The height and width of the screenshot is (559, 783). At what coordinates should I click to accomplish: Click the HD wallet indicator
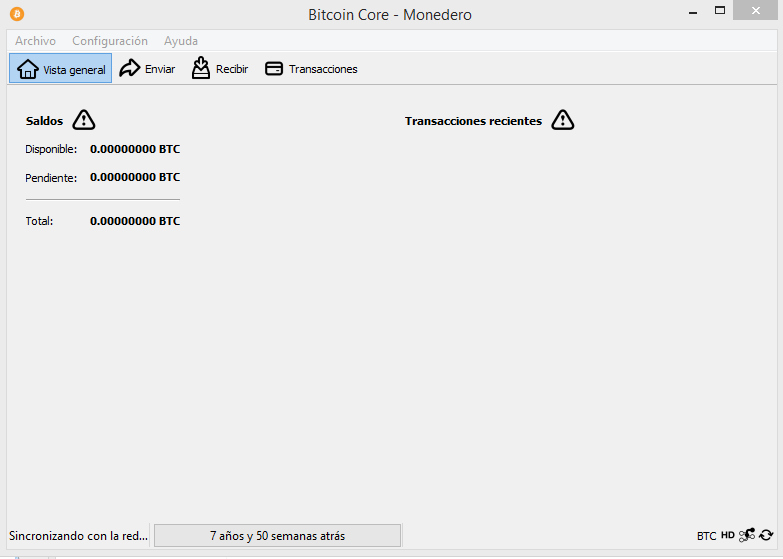coord(728,536)
